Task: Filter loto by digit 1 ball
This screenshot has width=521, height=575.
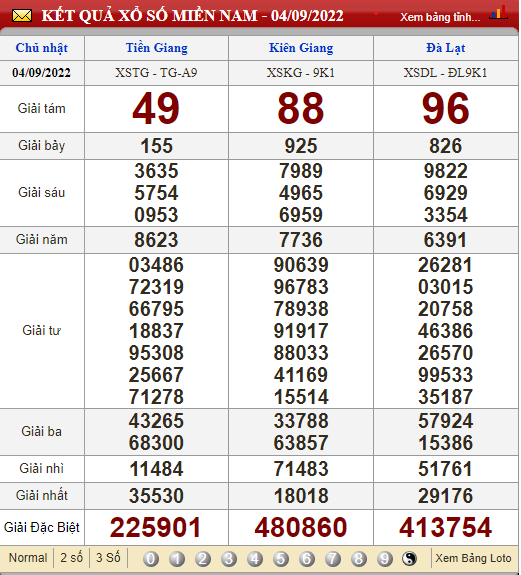Action: tap(177, 559)
